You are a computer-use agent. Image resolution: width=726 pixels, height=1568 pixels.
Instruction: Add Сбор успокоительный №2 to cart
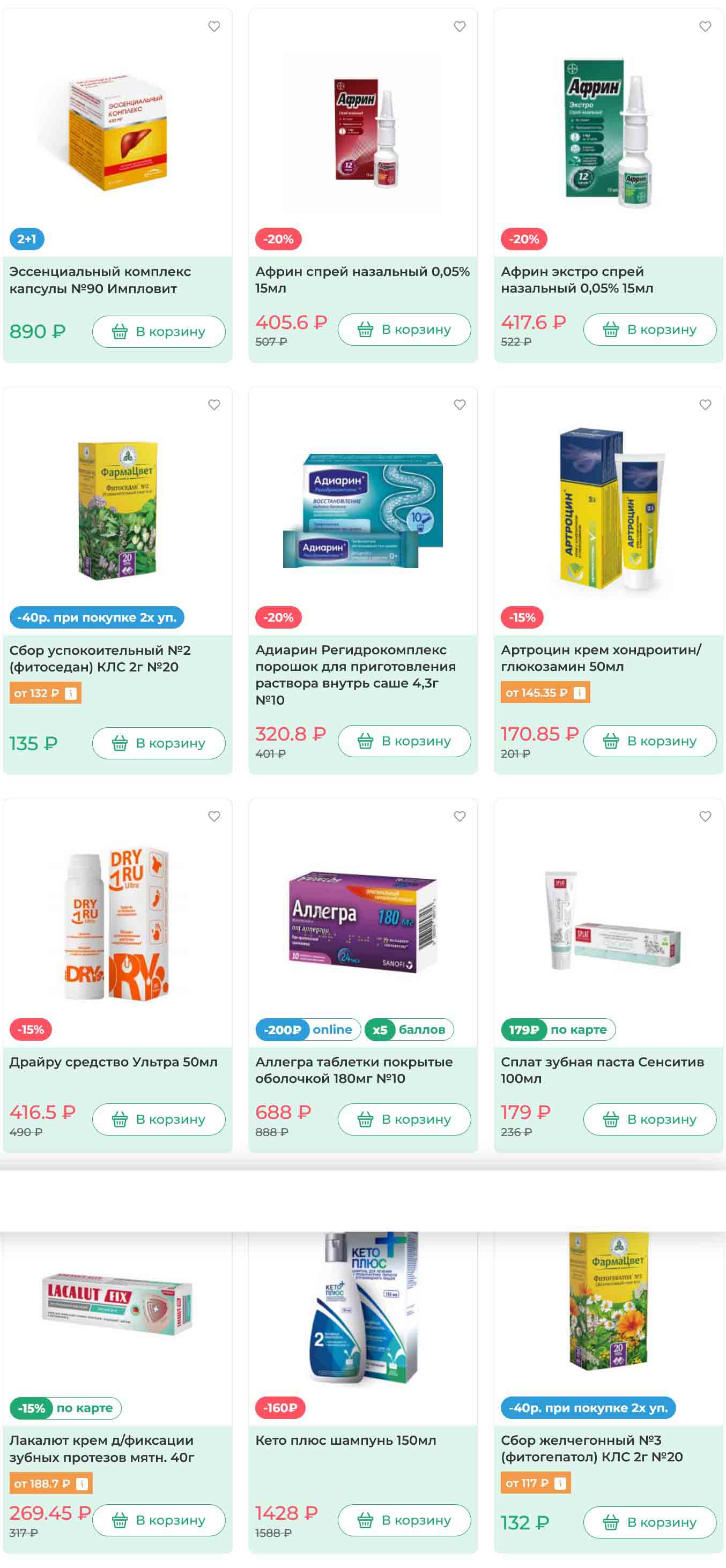[x=159, y=743]
